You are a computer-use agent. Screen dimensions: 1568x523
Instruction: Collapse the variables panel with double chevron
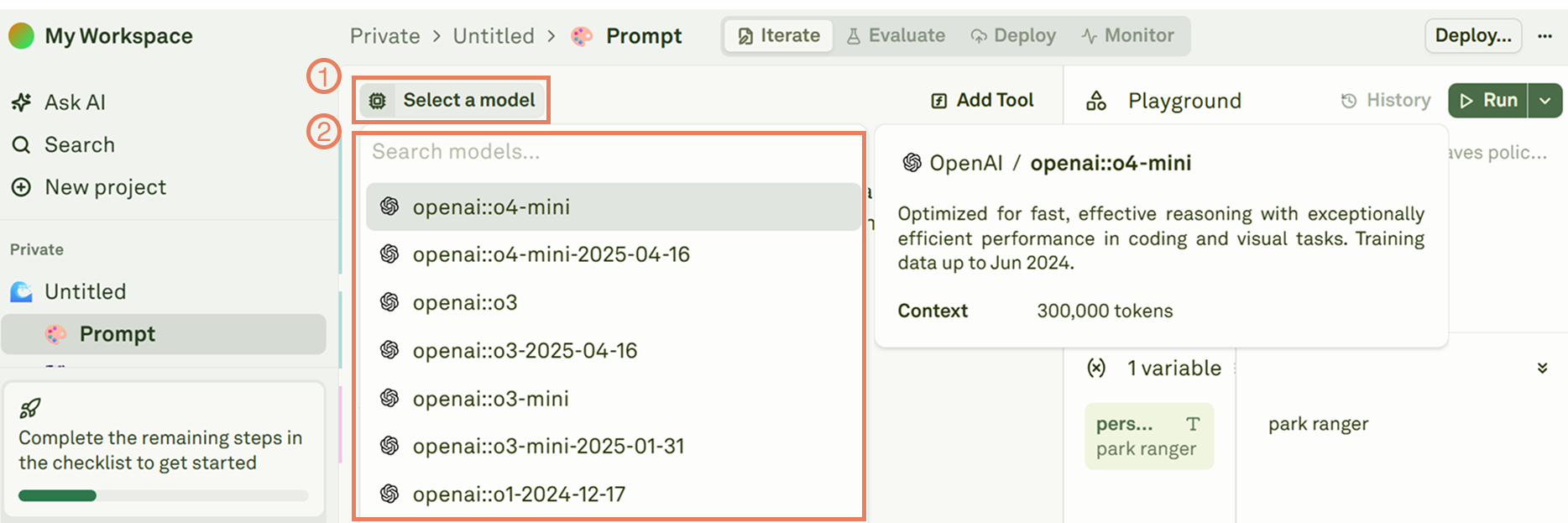click(1542, 369)
